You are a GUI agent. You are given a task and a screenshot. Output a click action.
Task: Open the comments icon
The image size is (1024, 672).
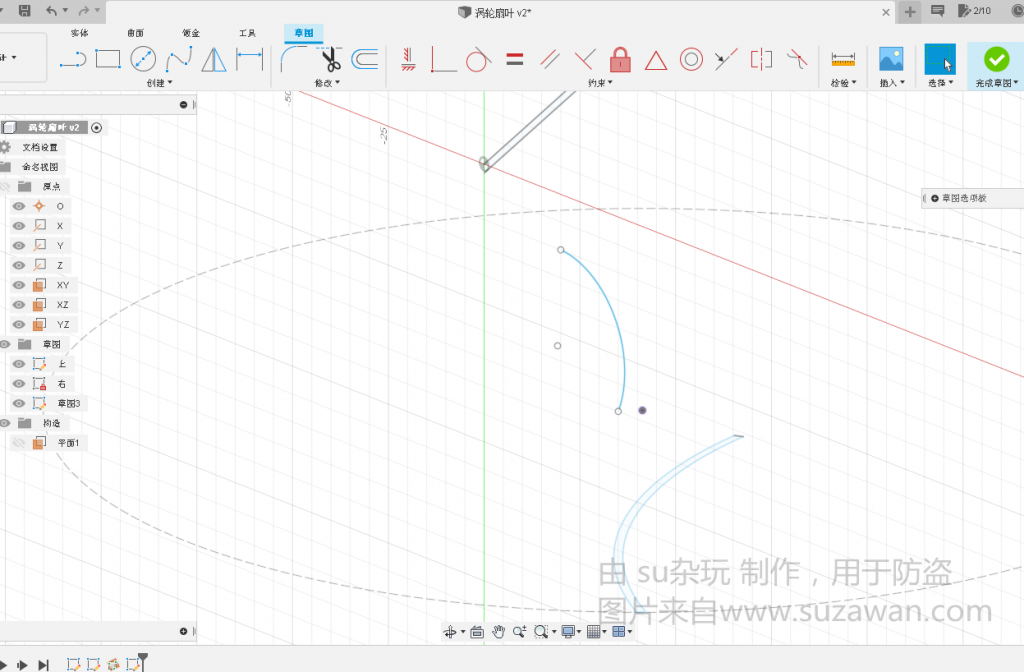(x=938, y=10)
